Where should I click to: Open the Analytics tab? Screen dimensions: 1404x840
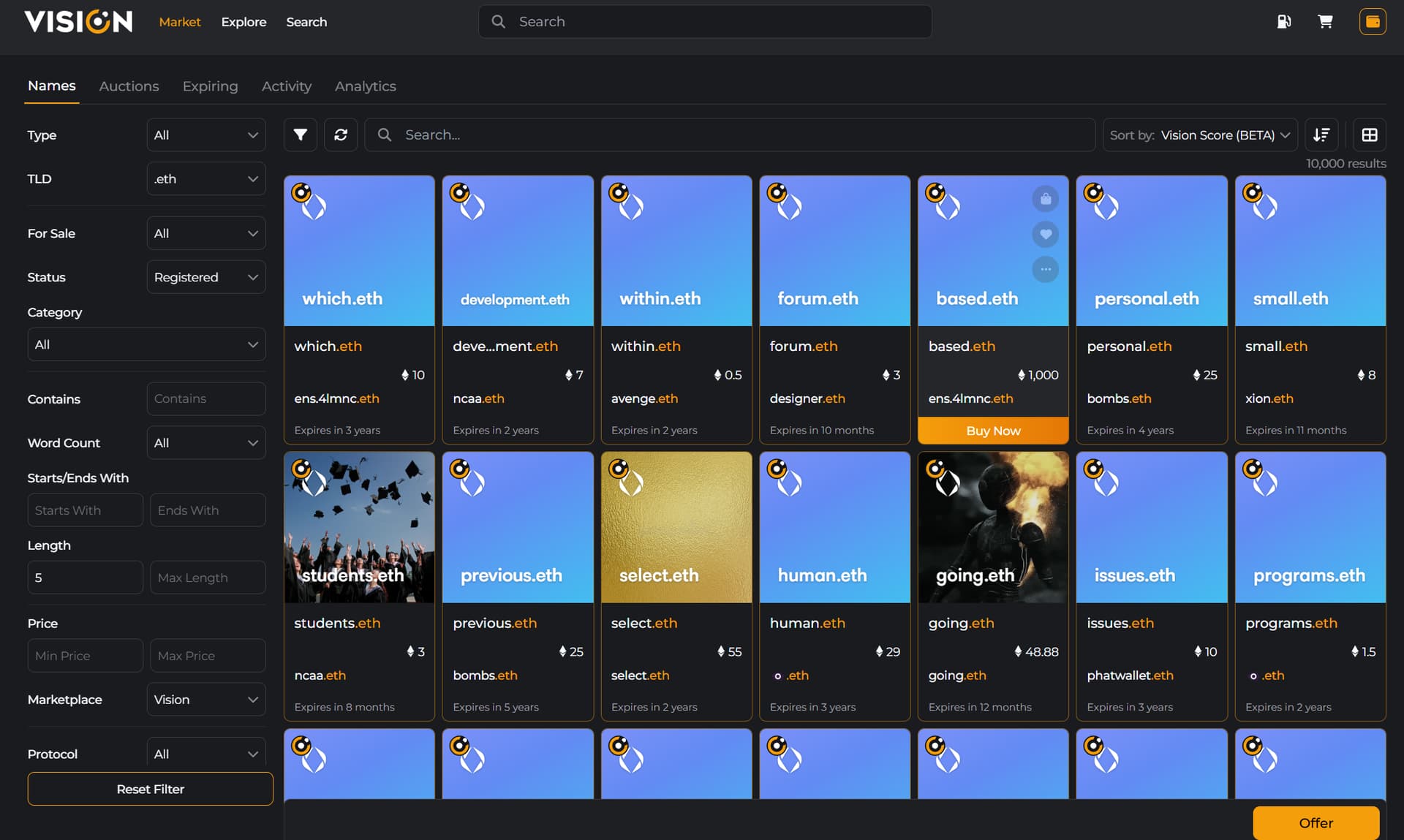(366, 86)
